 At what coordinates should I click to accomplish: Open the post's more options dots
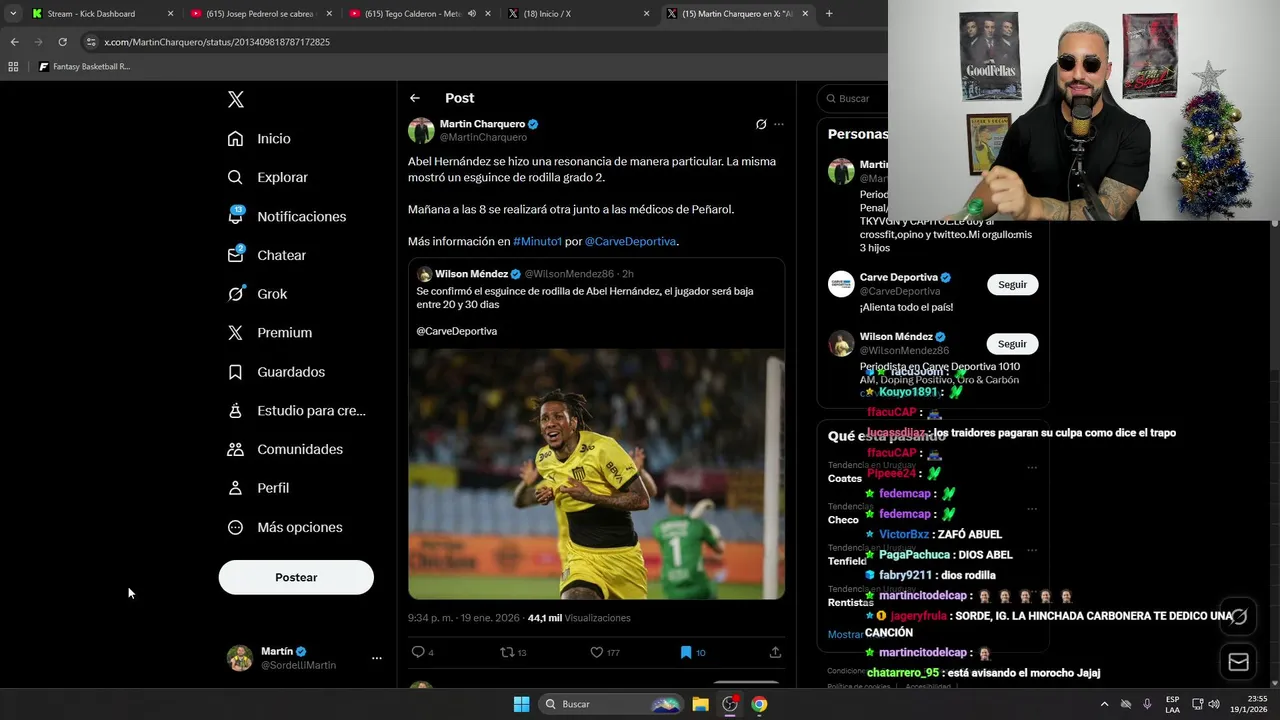point(779,124)
